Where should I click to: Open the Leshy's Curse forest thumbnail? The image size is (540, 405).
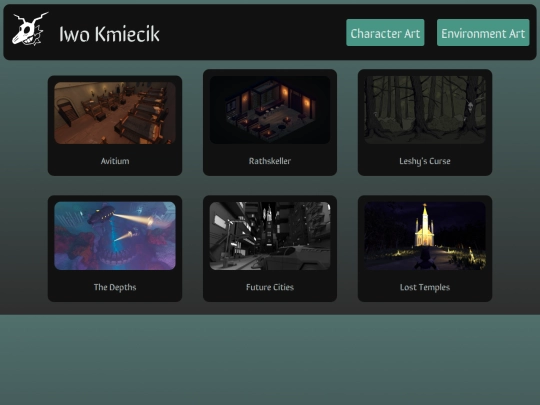pos(425,110)
